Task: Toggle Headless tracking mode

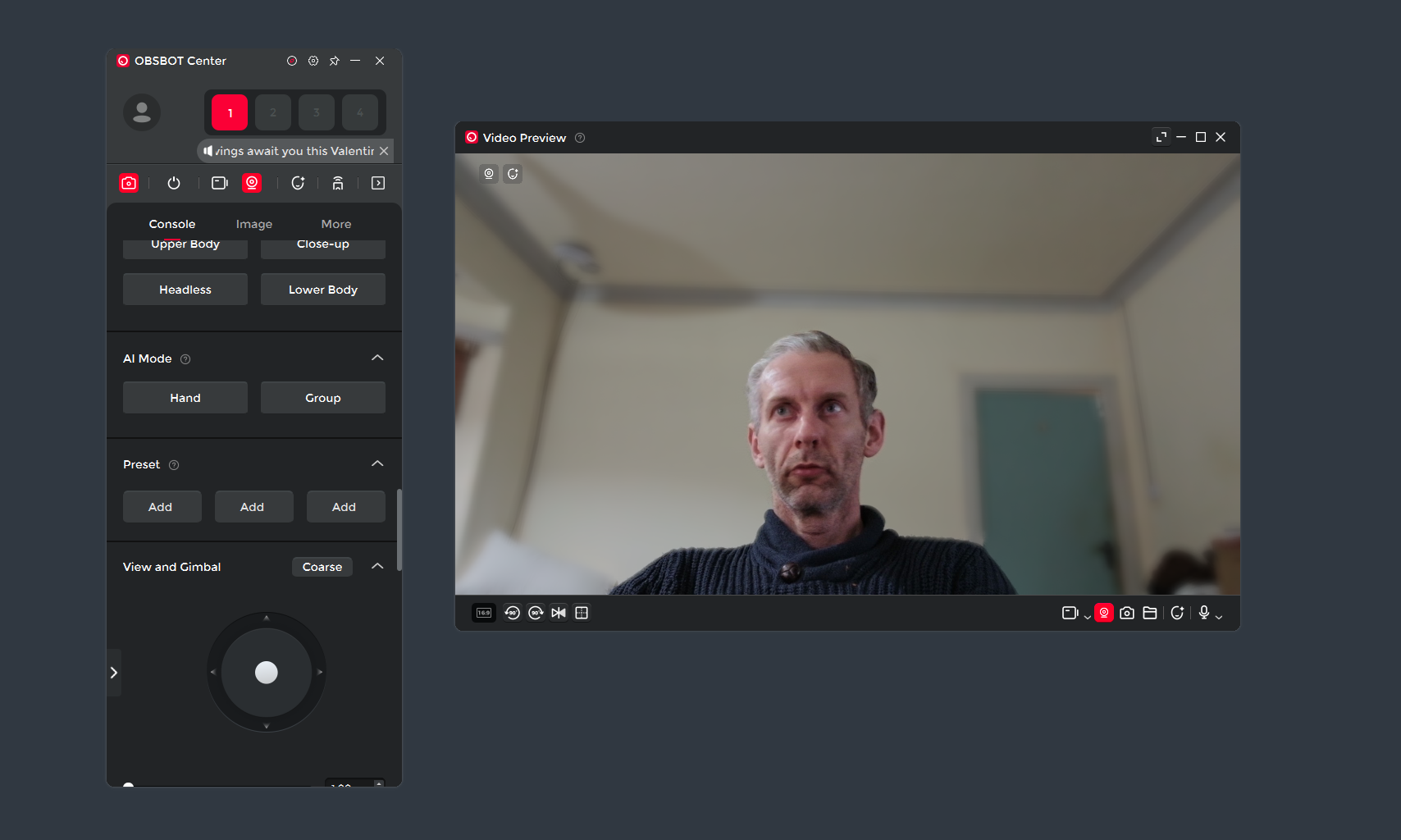Action: (185, 290)
